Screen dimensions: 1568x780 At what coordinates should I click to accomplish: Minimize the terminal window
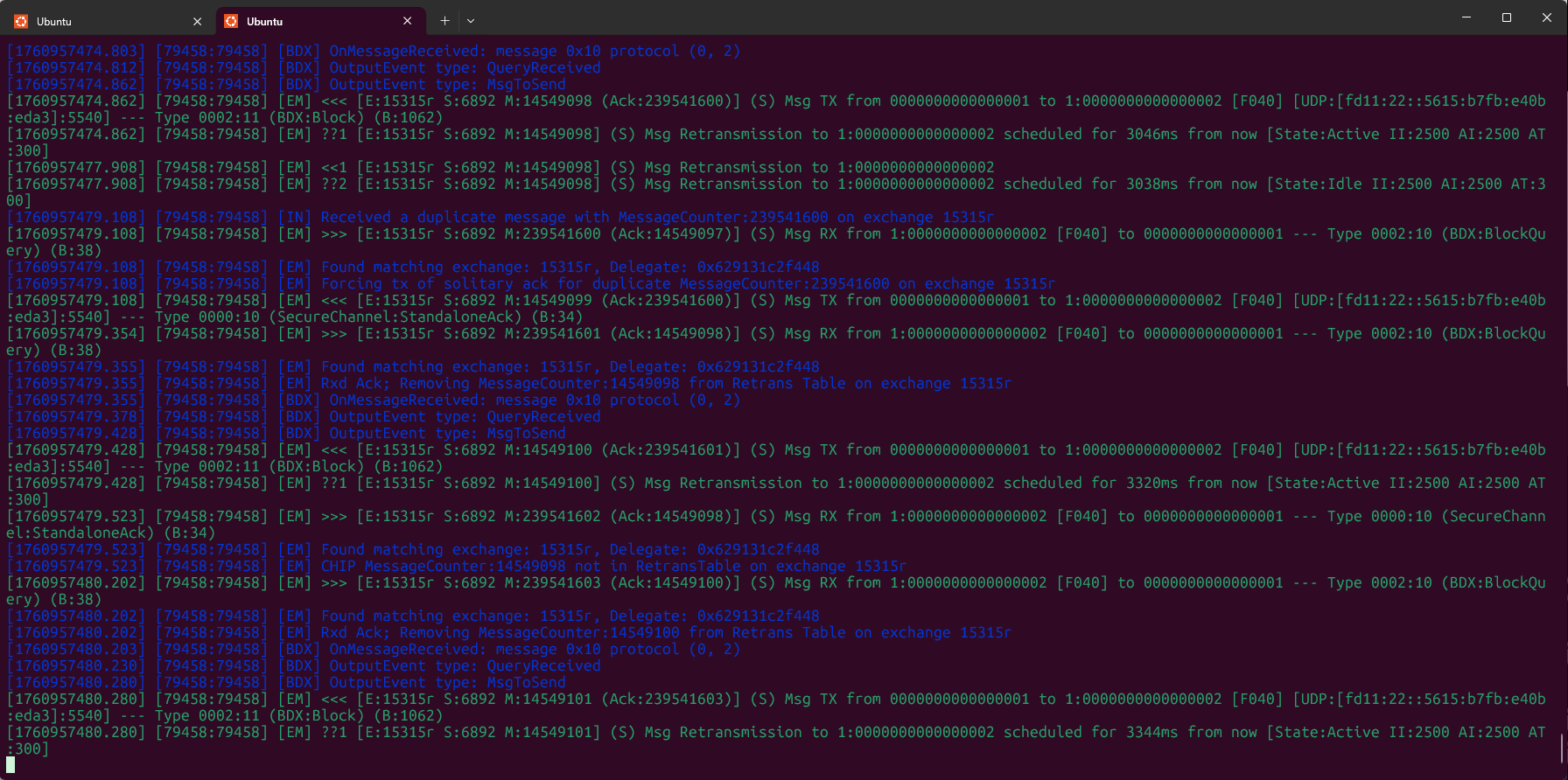pyautogui.click(x=1466, y=17)
